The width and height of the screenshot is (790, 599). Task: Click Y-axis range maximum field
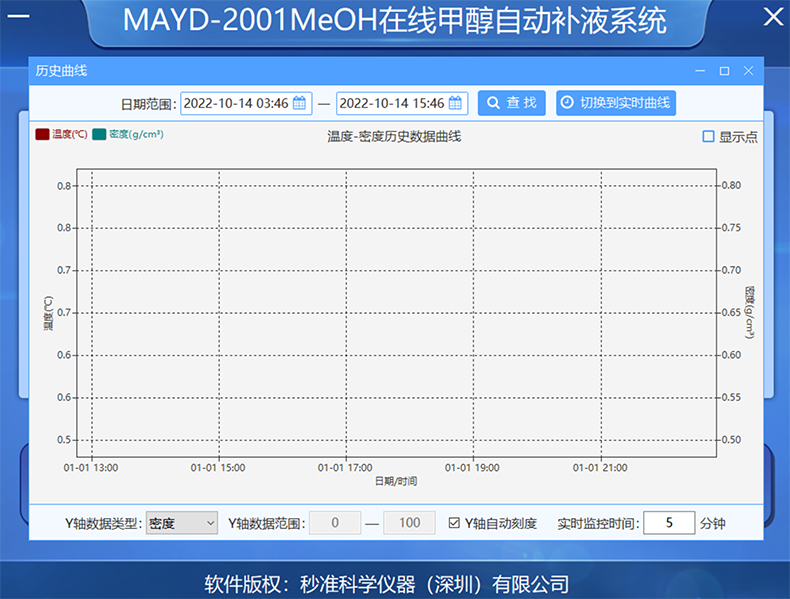coord(409,523)
